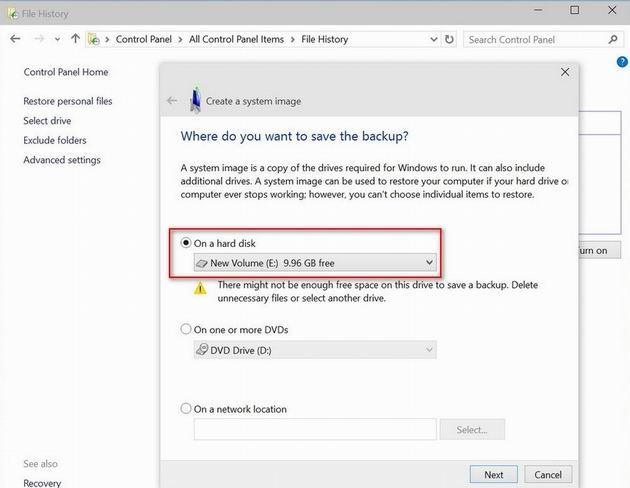Maximize the File History window
The height and width of the screenshot is (488, 630).
pyautogui.click(x=575, y=10)
